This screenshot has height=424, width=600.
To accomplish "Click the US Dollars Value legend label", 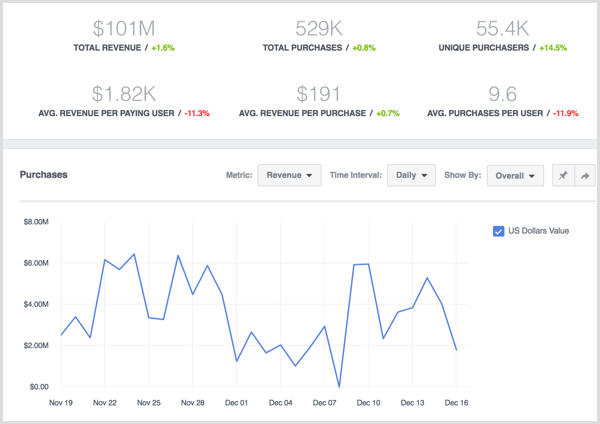I will 538,231.
